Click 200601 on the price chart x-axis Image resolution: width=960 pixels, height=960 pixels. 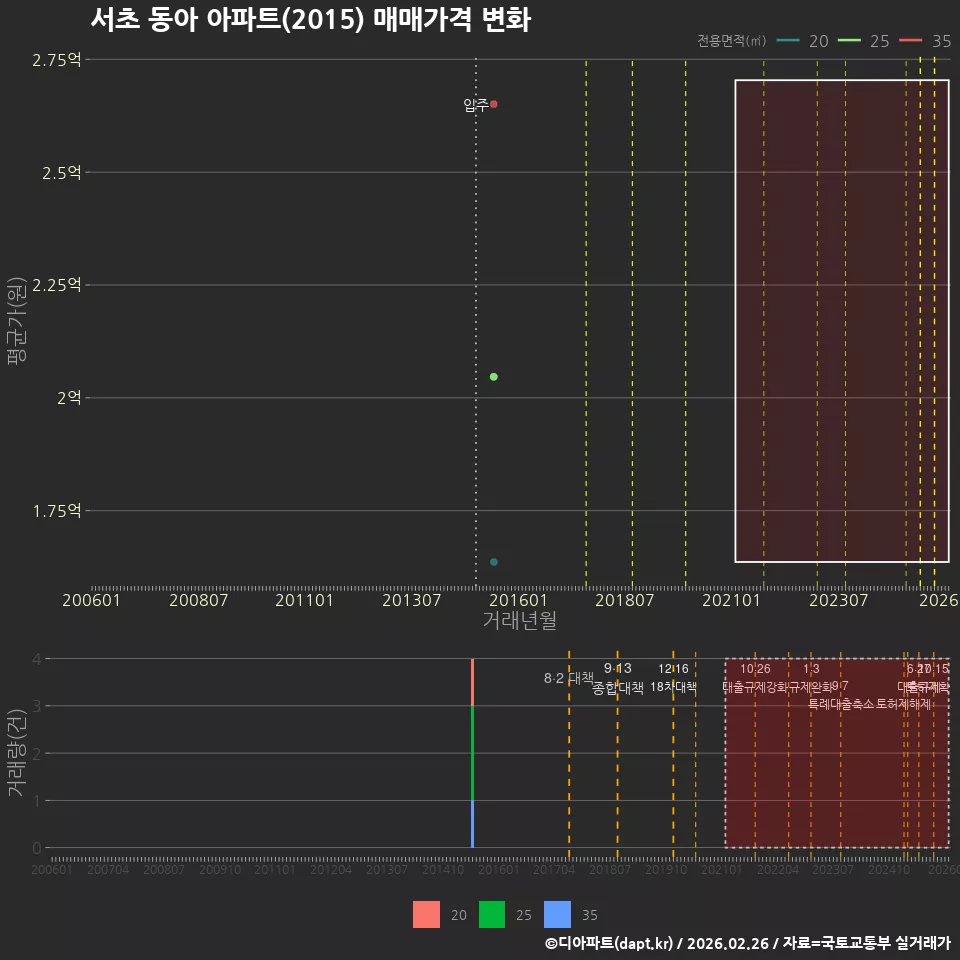[91, 600]
